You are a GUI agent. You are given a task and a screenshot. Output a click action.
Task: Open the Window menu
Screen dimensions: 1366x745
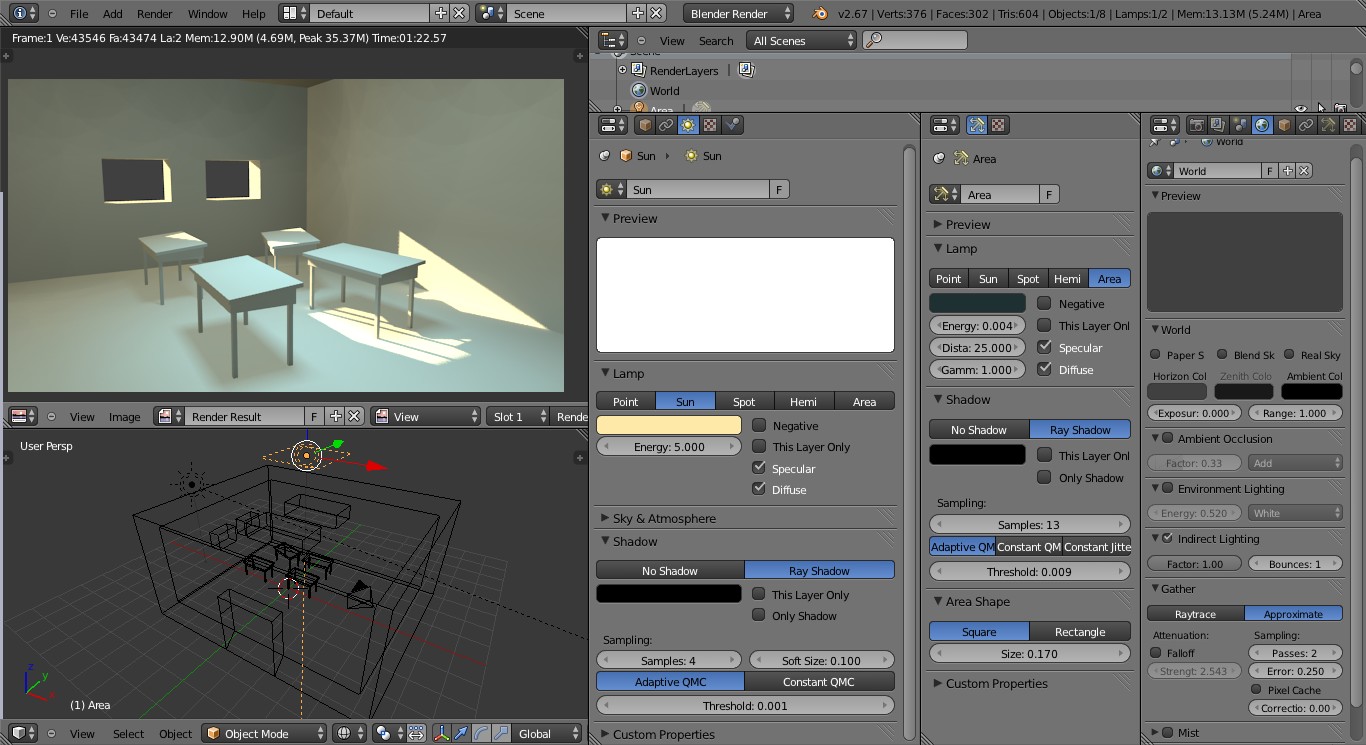tap(208, 13)
